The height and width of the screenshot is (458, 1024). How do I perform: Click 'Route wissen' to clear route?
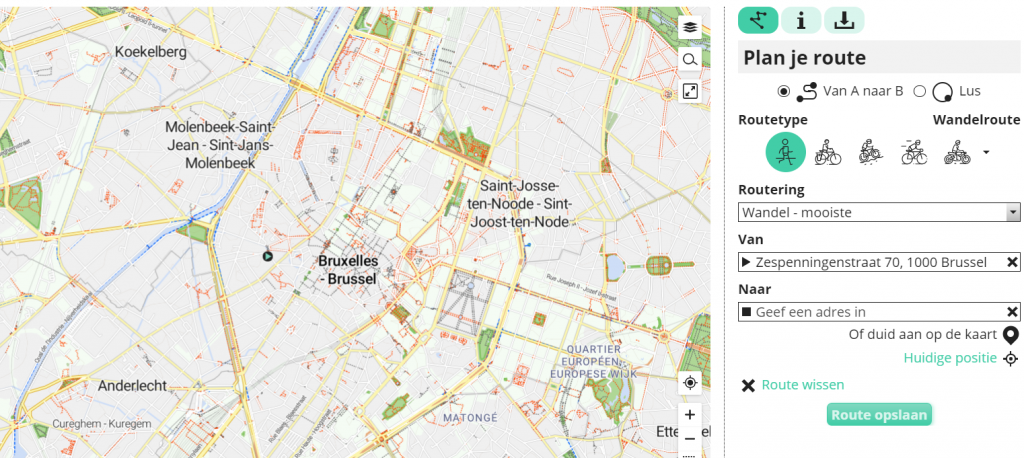pyautogui.click(x=802, y=385)
